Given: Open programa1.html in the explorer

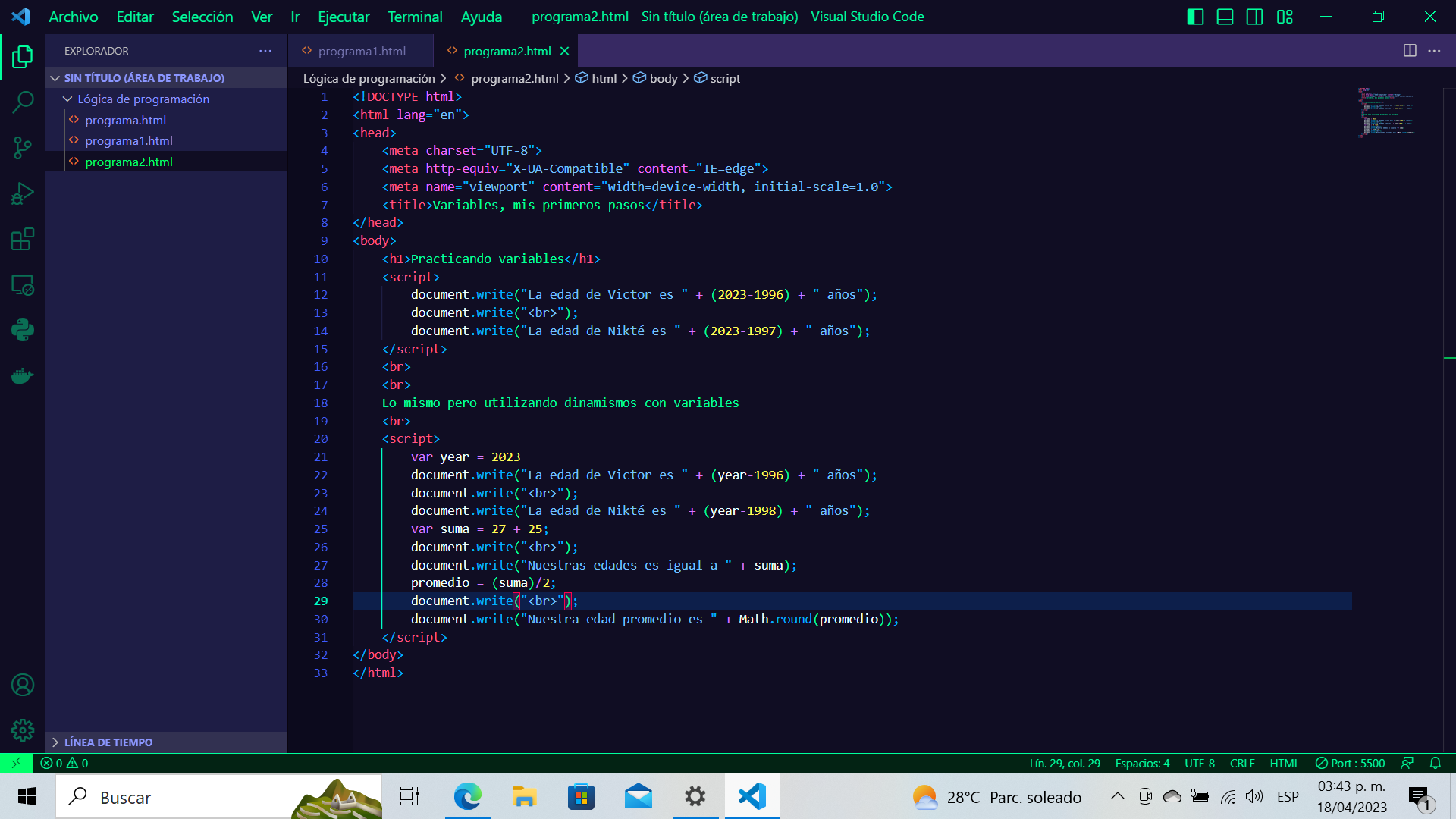Looking at the screenshot, I should 129,140.
